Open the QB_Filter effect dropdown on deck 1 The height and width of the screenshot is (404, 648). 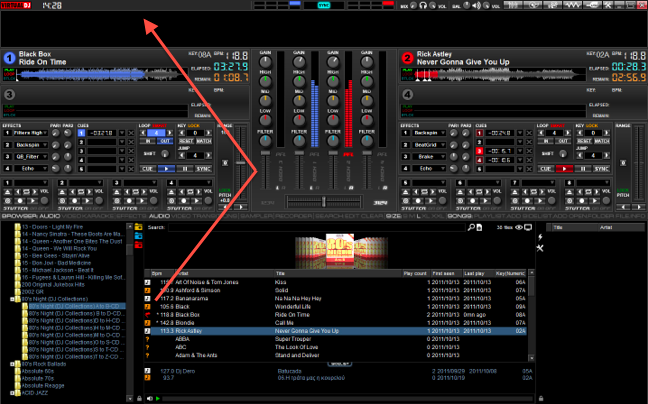coord(31,157)
